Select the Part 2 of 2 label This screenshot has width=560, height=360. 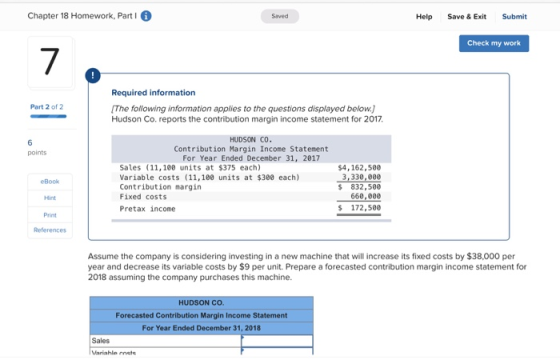47,107
